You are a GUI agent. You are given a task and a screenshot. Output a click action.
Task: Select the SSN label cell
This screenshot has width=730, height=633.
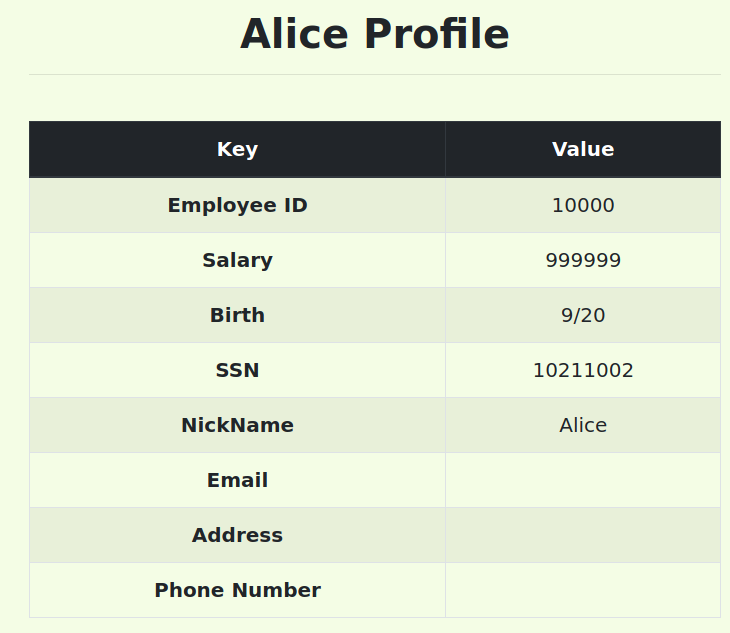point(237,371)
